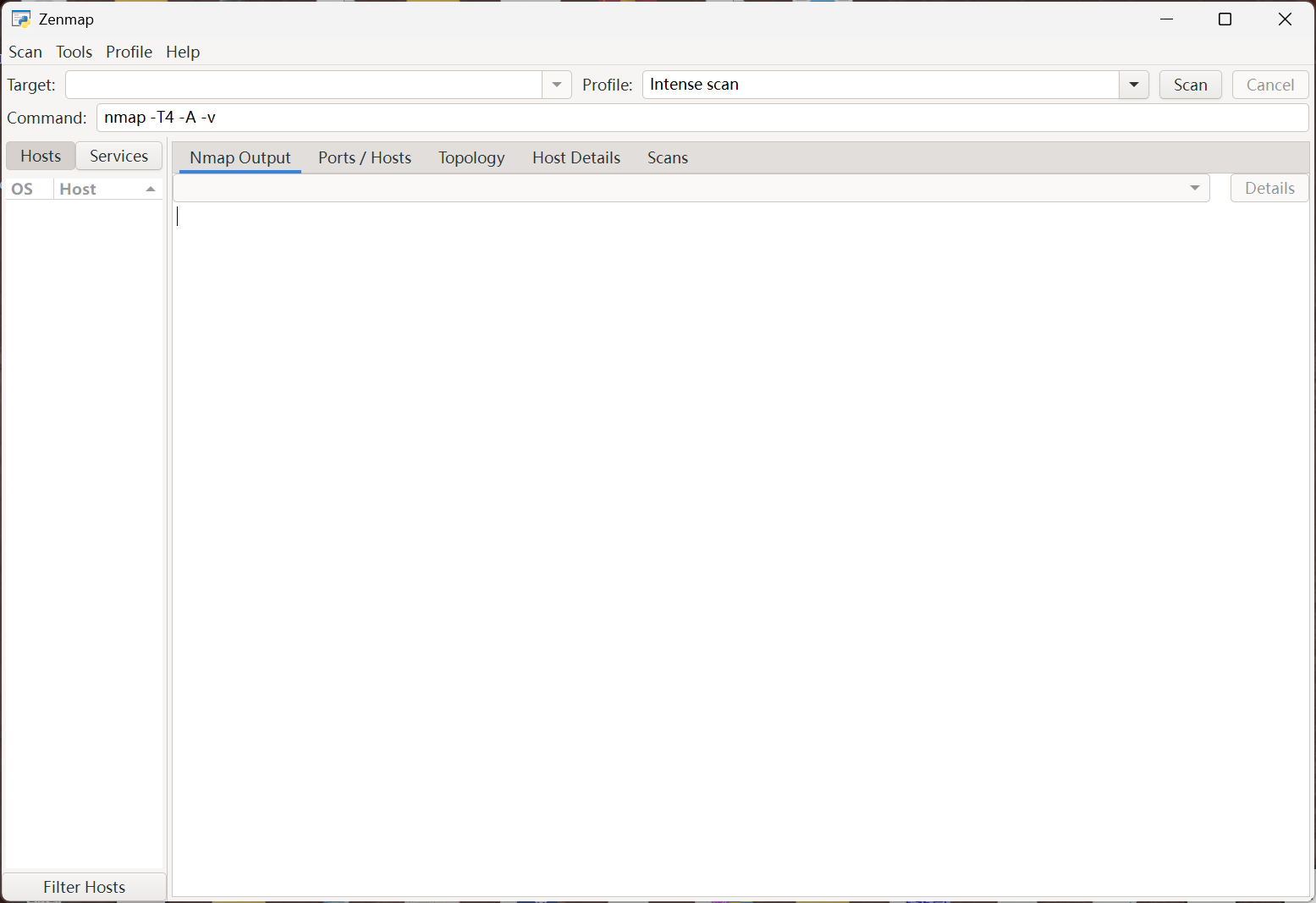The height and width of the screenshot is (903, 1316).
Task: Switch to the Services list view
Action: point(118,156)
